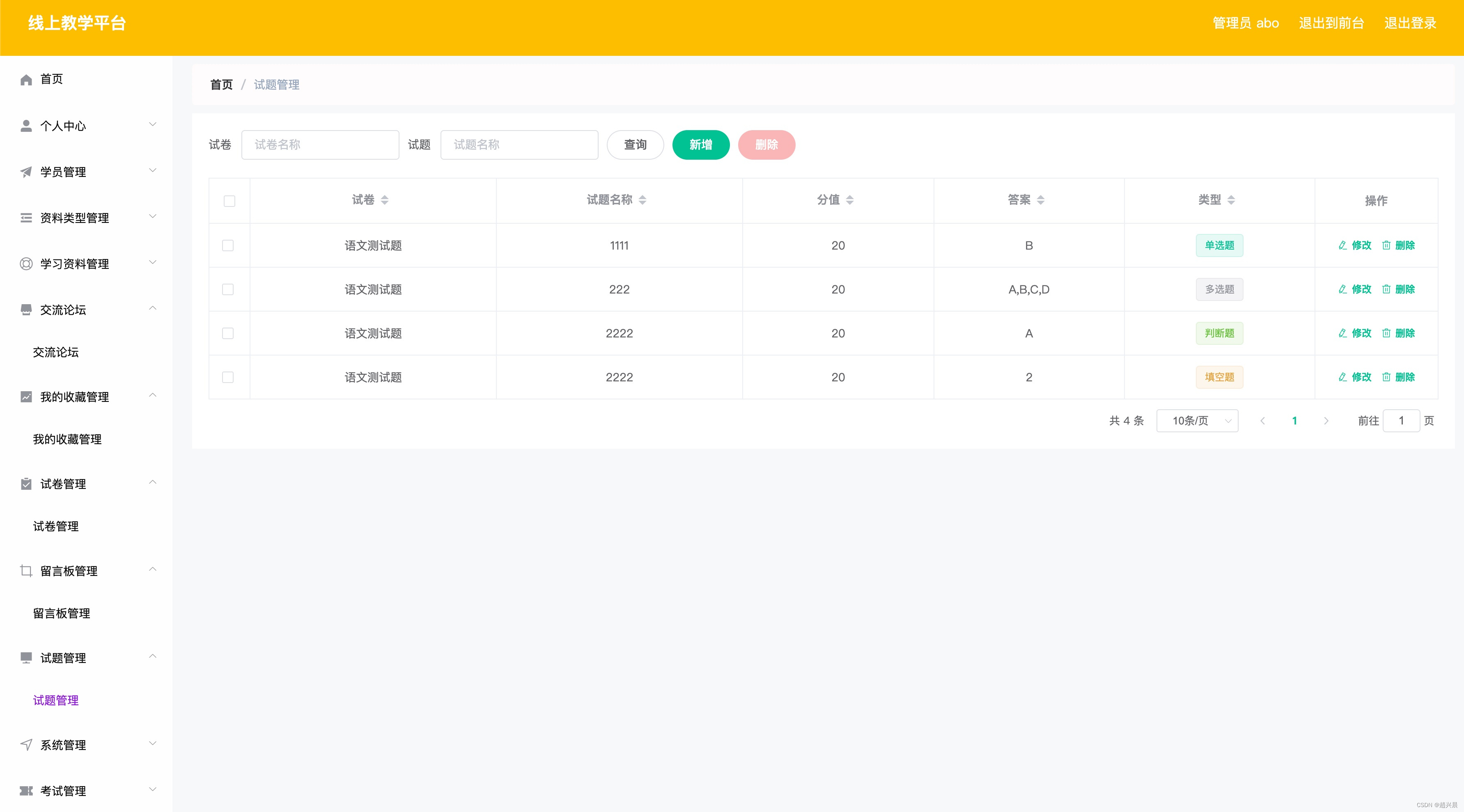1464x812 pixels.
Task: Click 退出登录 in the header
Action: 1411,23
